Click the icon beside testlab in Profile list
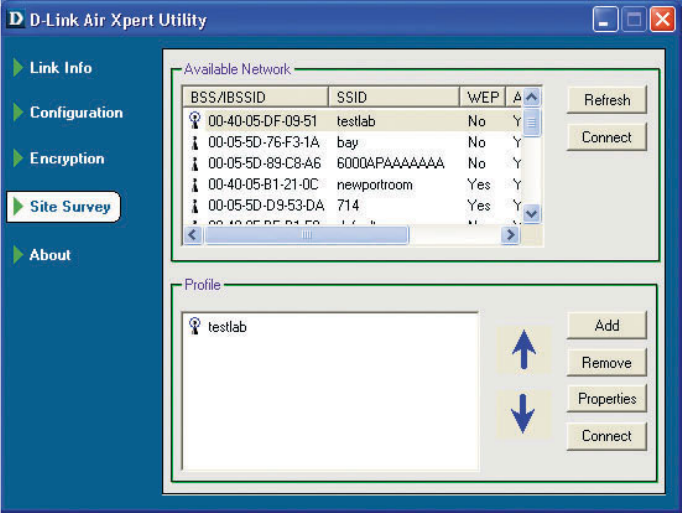Screen dimensions: 682x513 tap(194, 326)
